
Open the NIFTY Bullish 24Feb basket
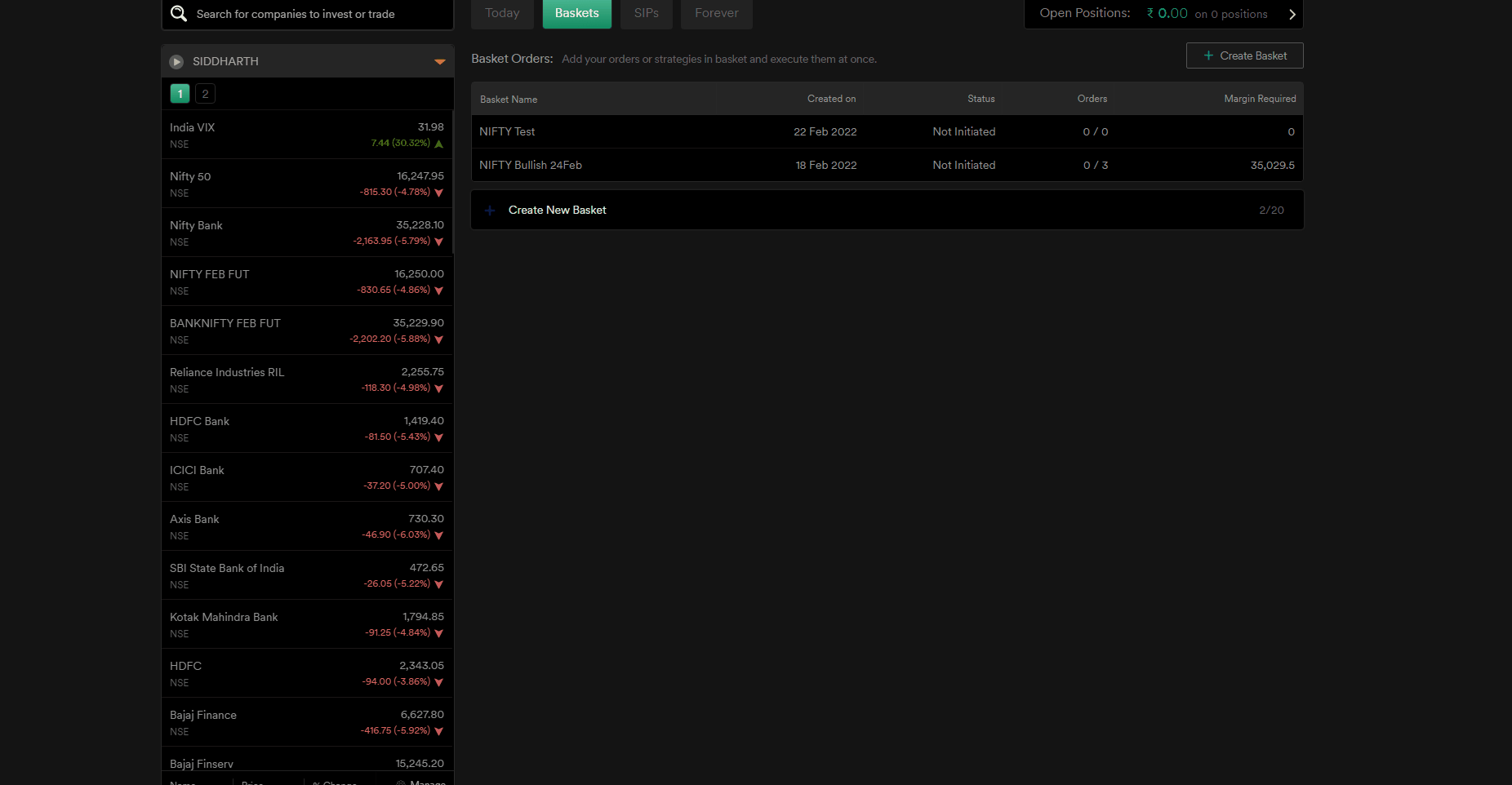tap(531, 165)
